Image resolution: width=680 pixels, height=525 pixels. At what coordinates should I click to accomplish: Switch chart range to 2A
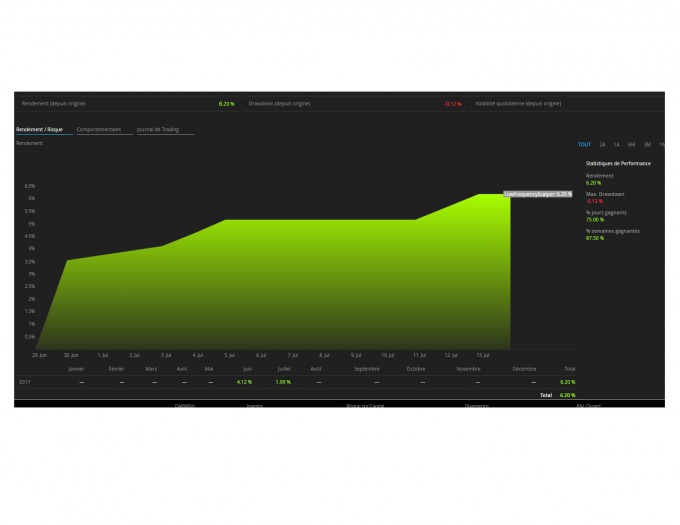[x=602, y=144]
